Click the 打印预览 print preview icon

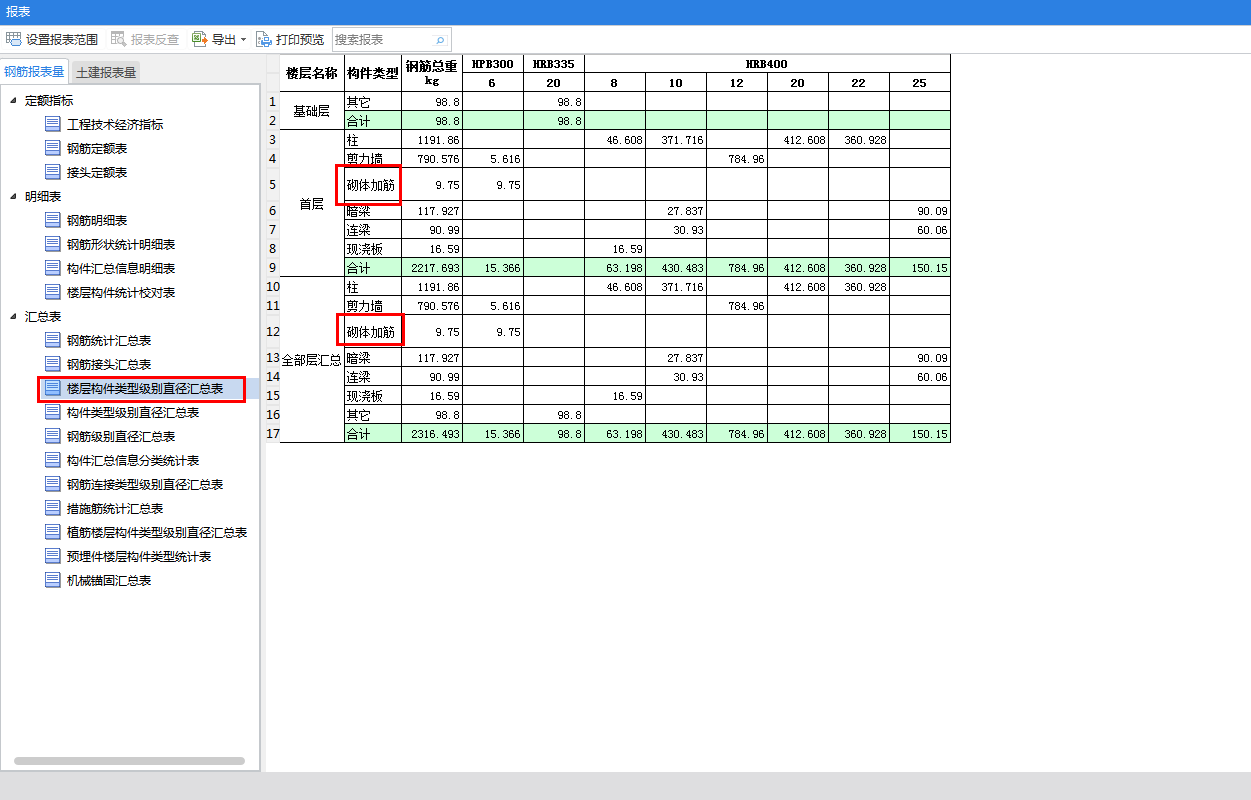pyautogui.click(x=264, y=40)
